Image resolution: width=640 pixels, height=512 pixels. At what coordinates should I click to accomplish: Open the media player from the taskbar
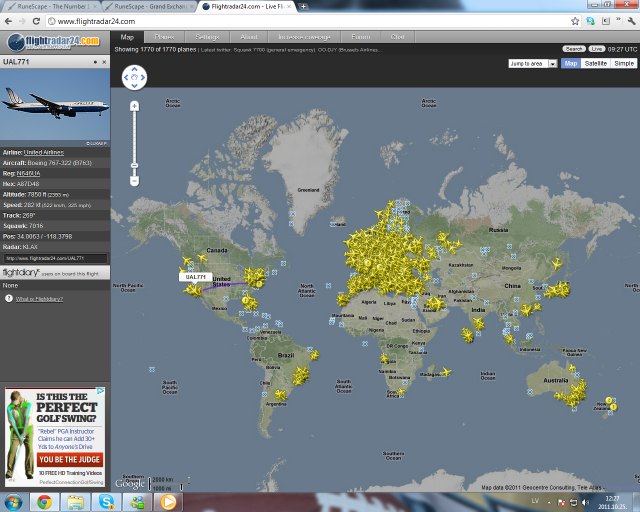coord(168,503)
